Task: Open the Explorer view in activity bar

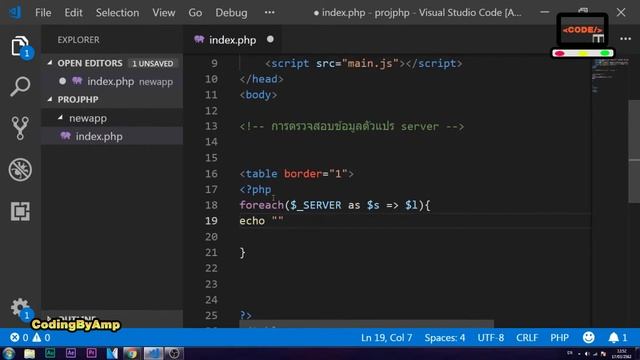Action: pos(20,46)
